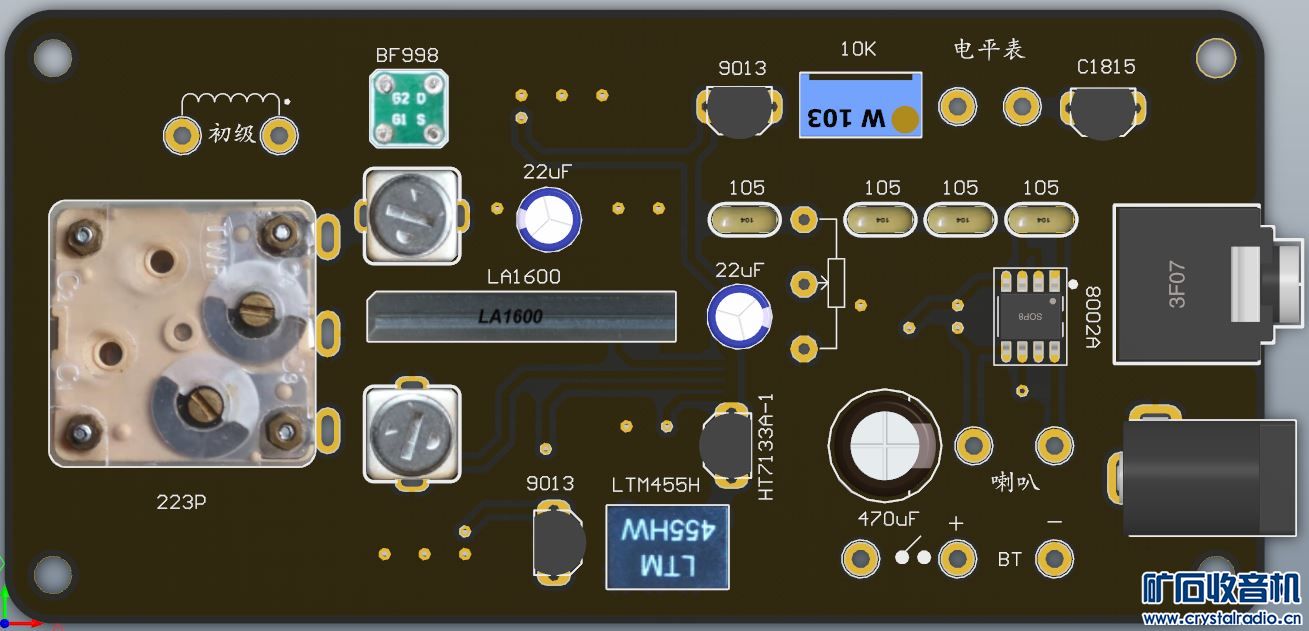Select the LTM 455HW ceramic filter
The image size is (1309, 631).
tap(667, 546)
